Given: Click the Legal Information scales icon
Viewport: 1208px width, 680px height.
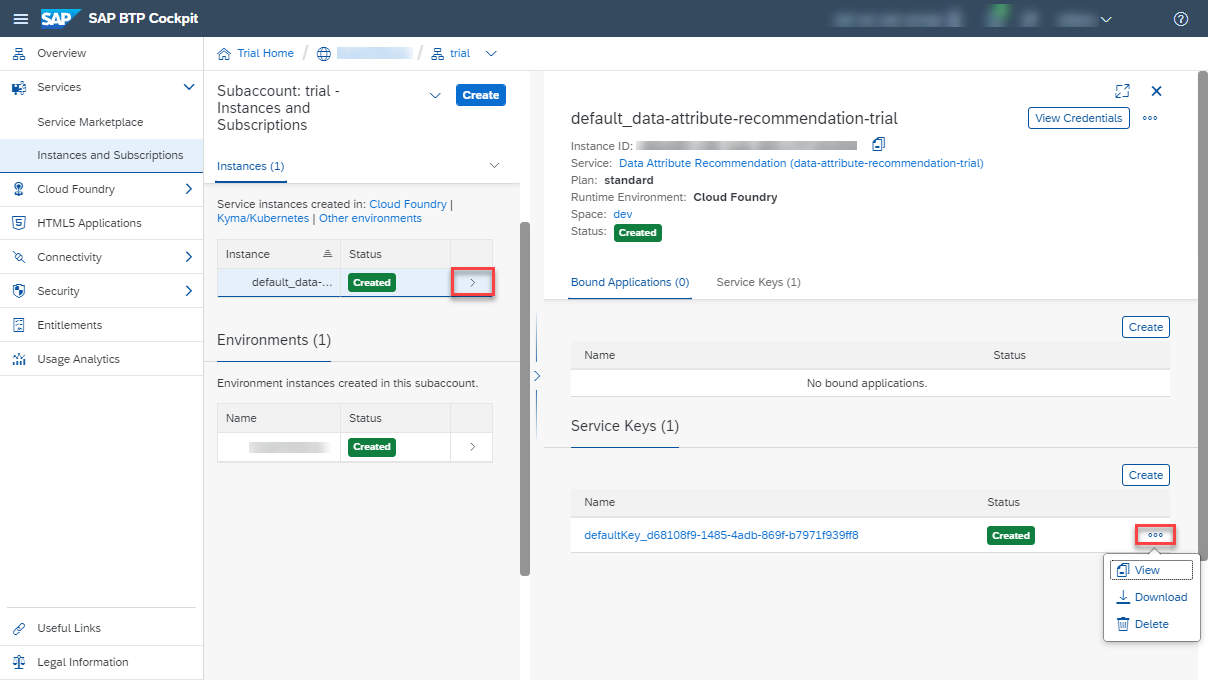Looking at the screenshot, I should [18, 662].
